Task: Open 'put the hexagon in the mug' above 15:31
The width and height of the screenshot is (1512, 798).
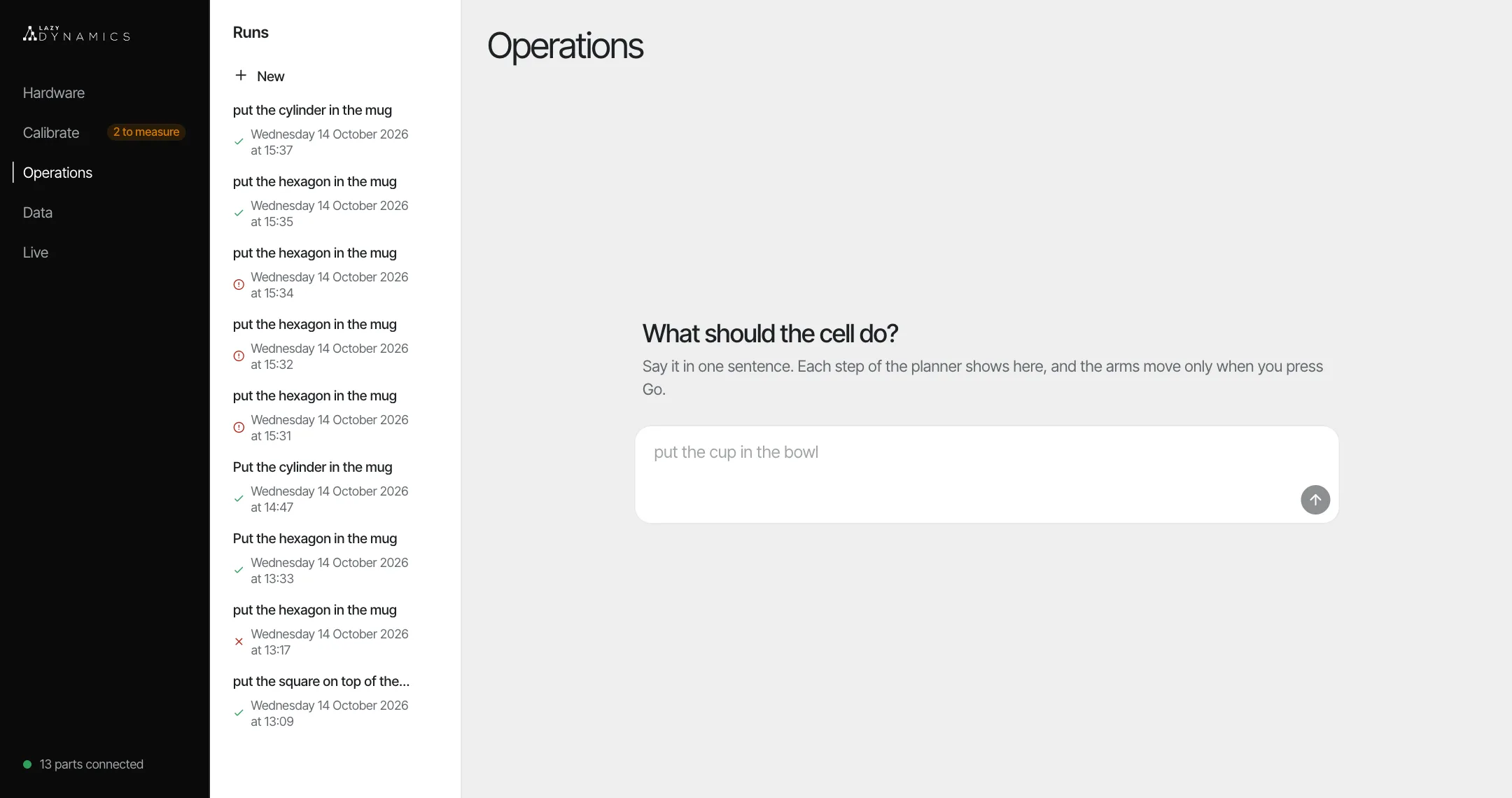Action: [x=315, y=395]
